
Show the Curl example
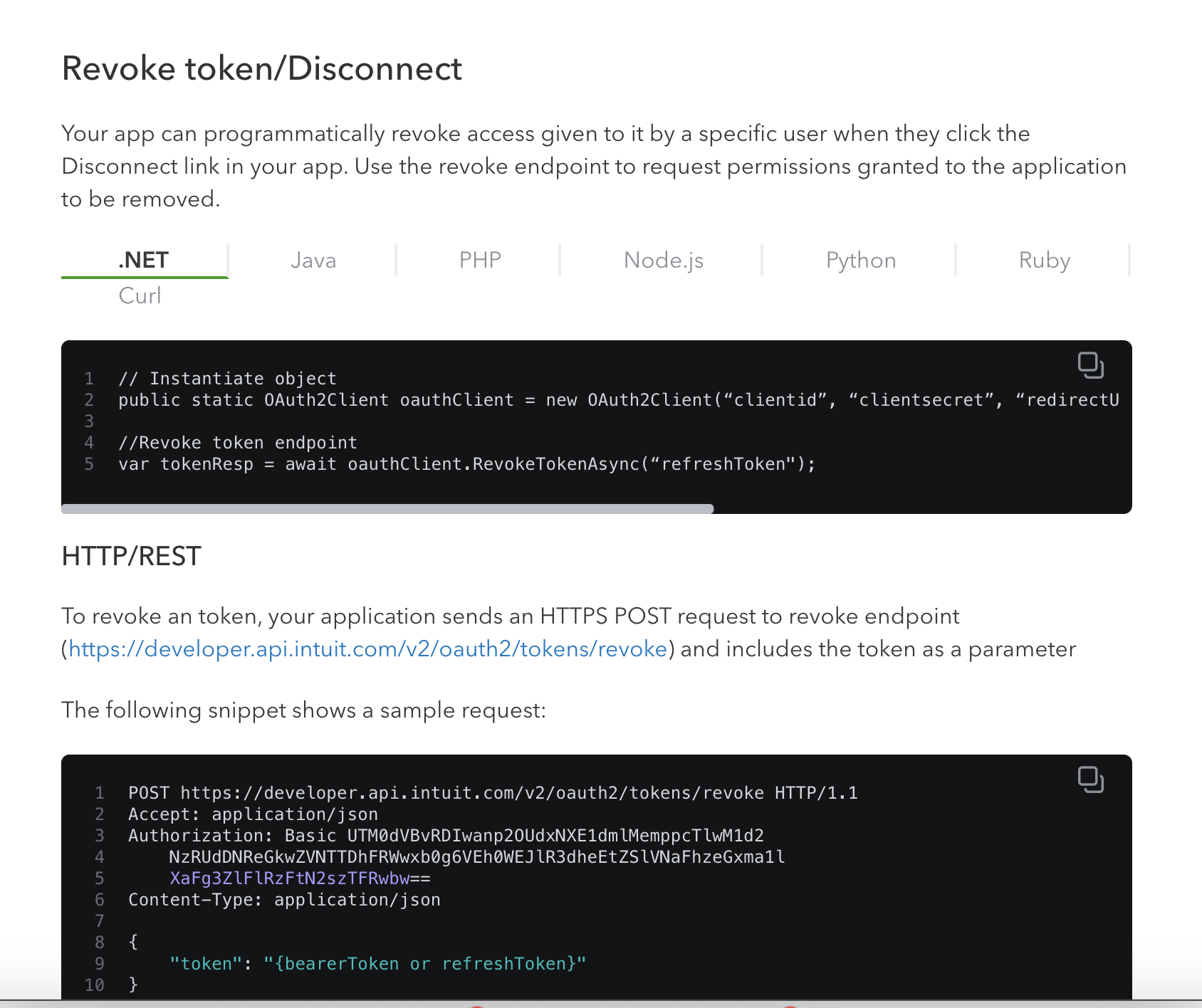click(140, 295)
